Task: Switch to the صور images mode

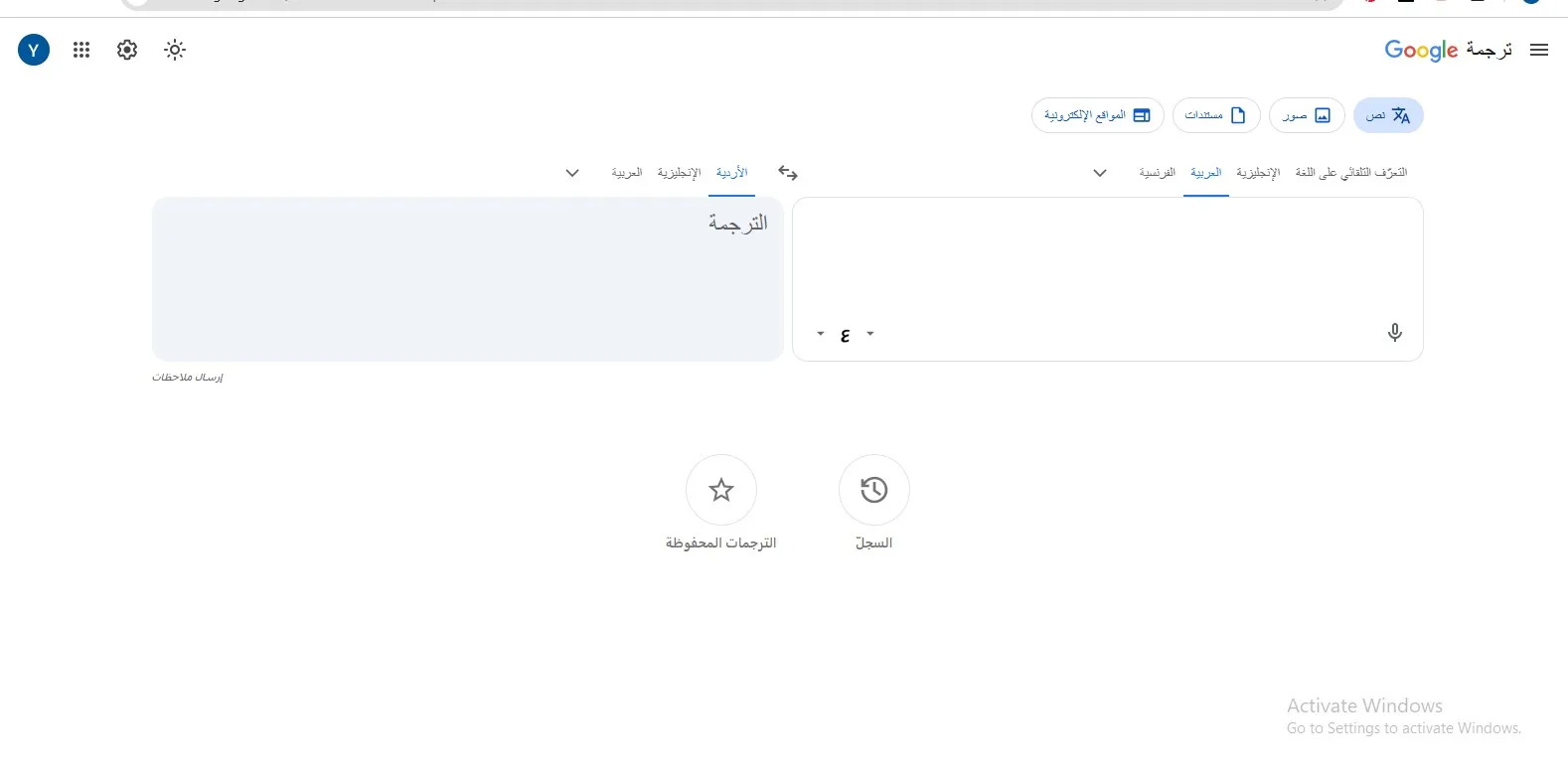Action: (x=1307, y=115)
